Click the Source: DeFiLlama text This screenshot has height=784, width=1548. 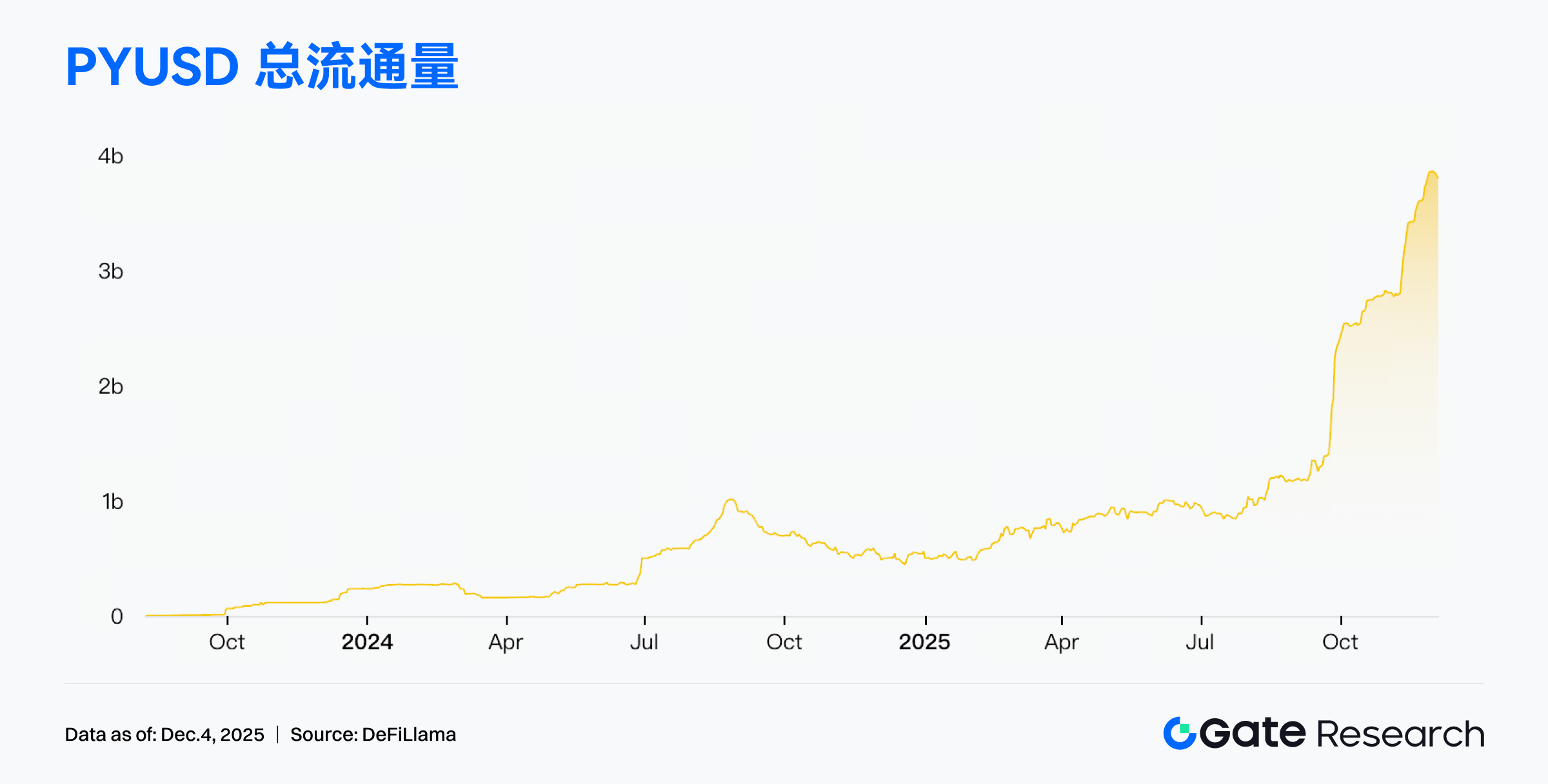(373, 734)
